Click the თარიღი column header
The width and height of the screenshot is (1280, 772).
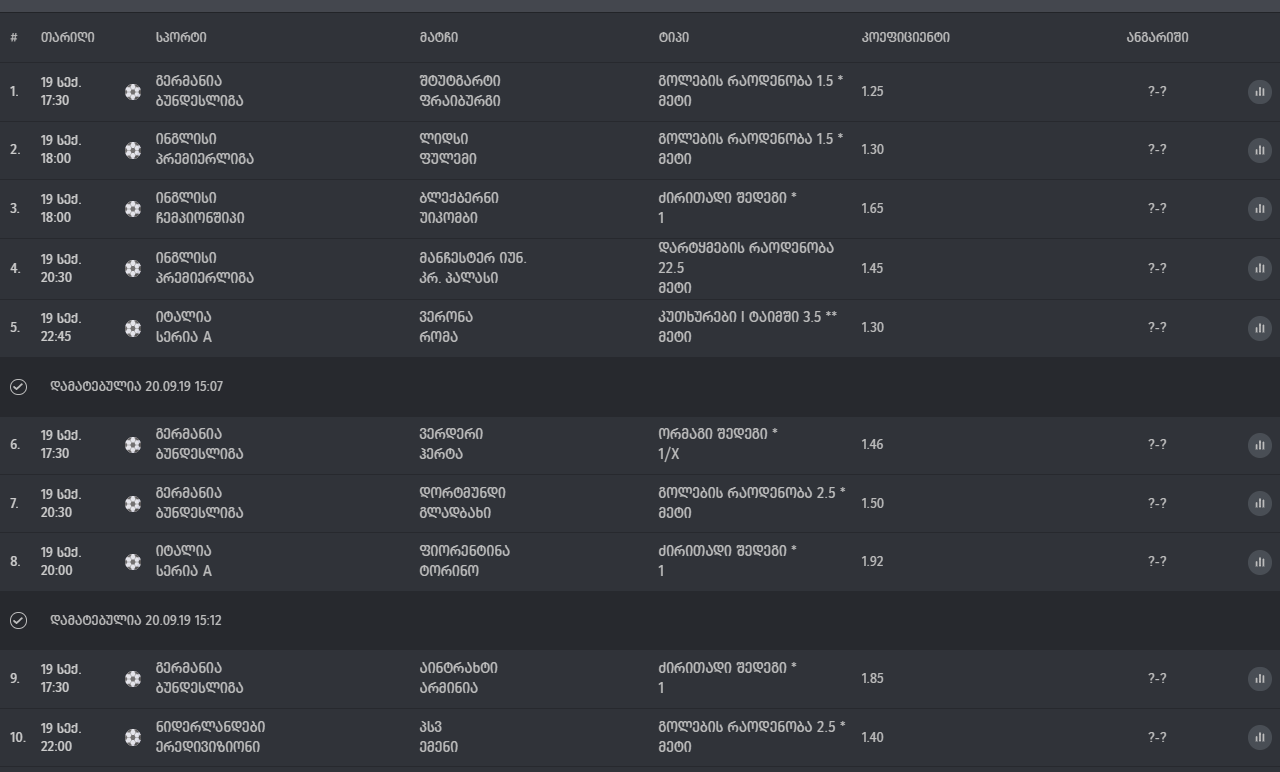[68, 38]
